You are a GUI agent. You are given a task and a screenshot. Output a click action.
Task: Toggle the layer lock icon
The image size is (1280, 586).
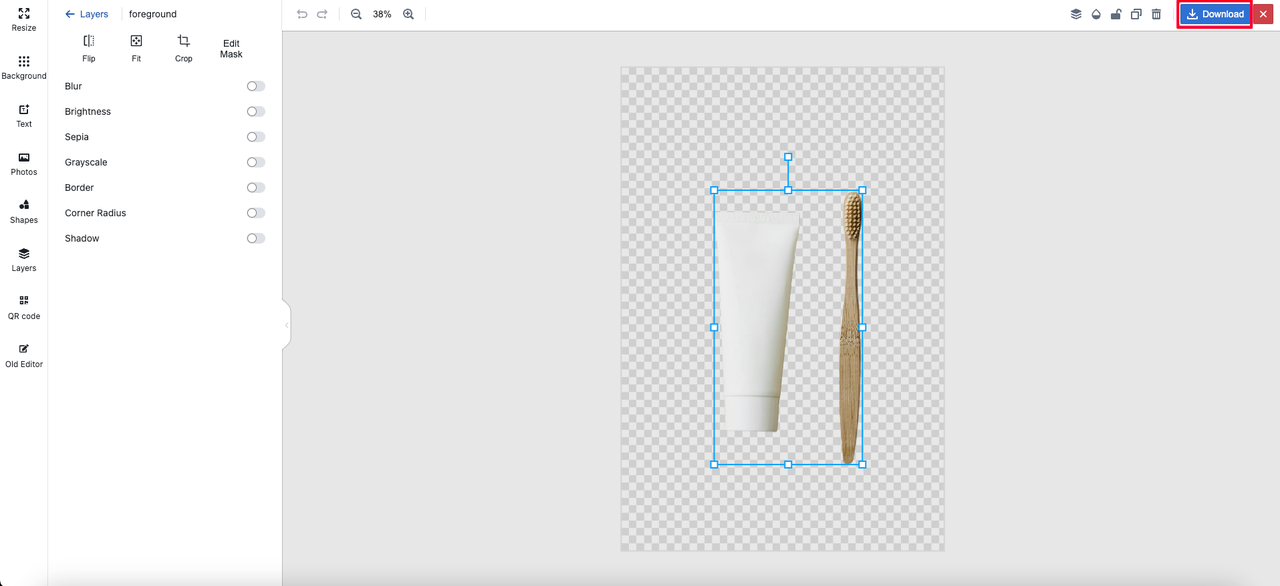click(x=1116, y=14)
